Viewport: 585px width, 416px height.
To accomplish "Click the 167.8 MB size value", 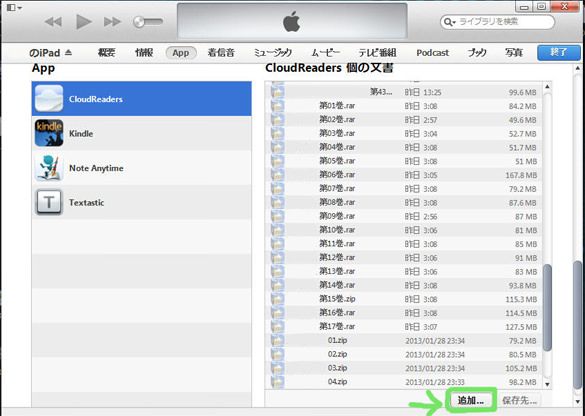I will (x=521, y=175).
